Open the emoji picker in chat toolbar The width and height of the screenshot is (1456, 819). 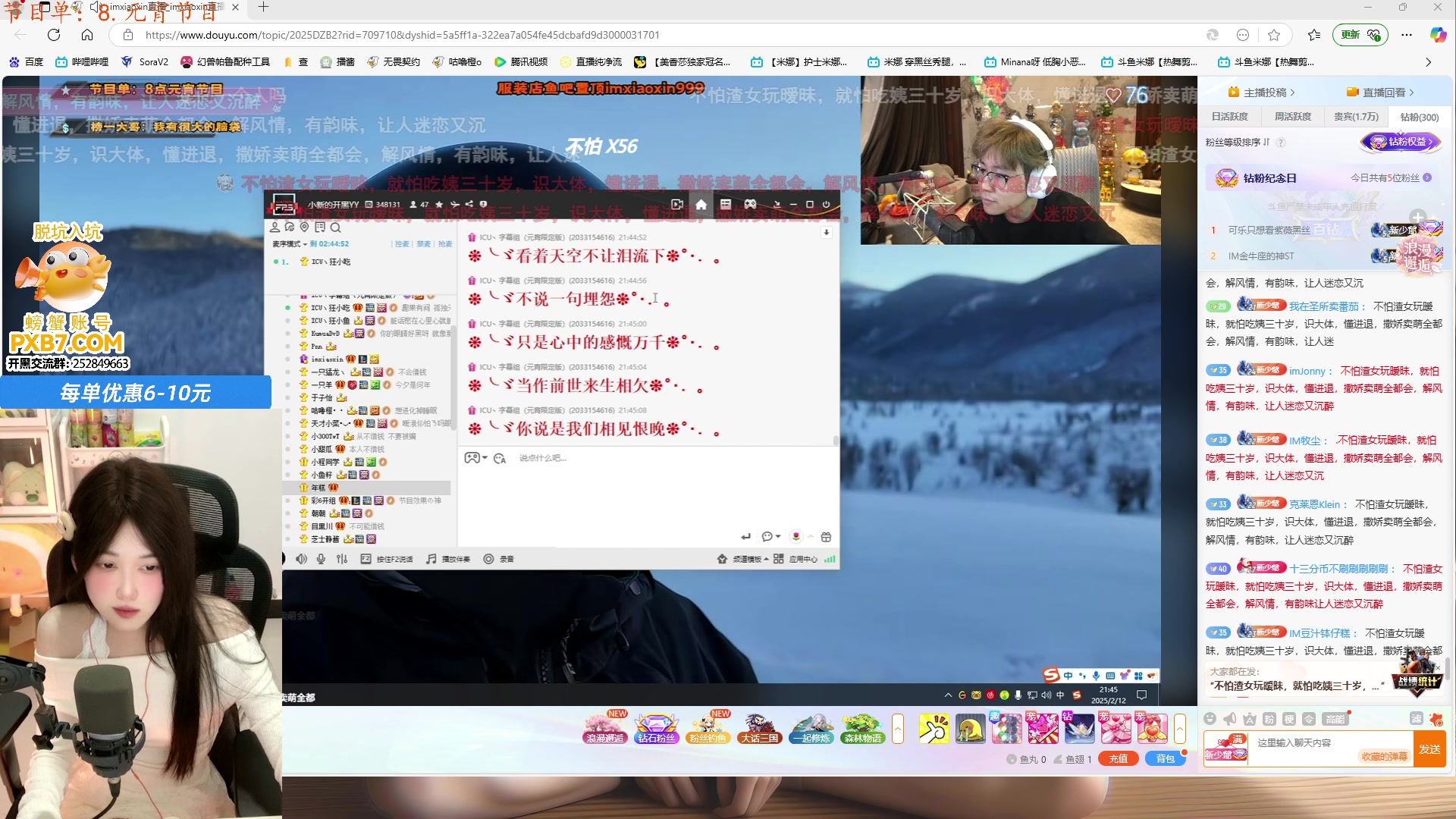click(1210, 719)
